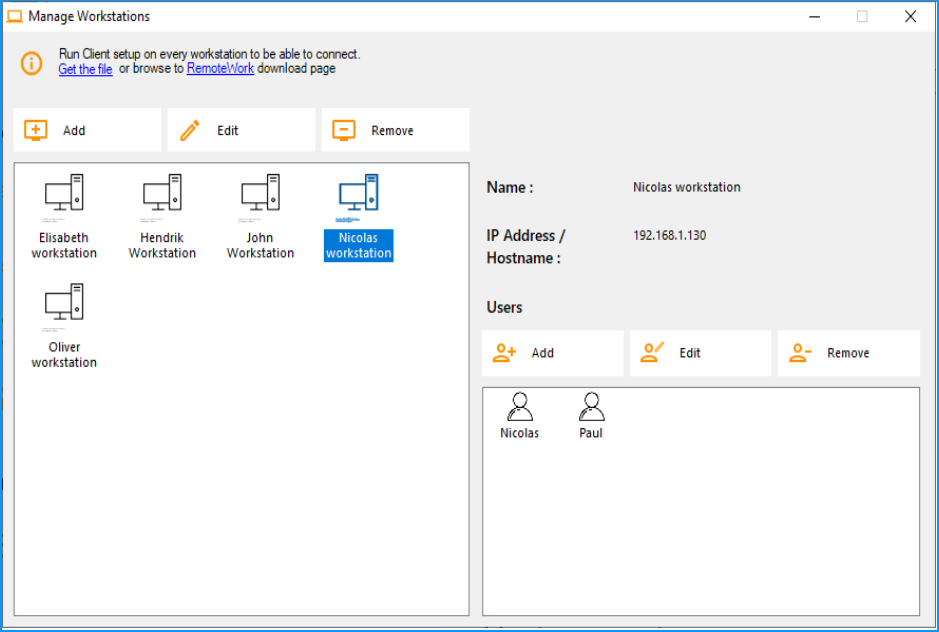Select the Oliver workstation icon
This screenshot has width=939, height=632.
(x=64, y=325)
